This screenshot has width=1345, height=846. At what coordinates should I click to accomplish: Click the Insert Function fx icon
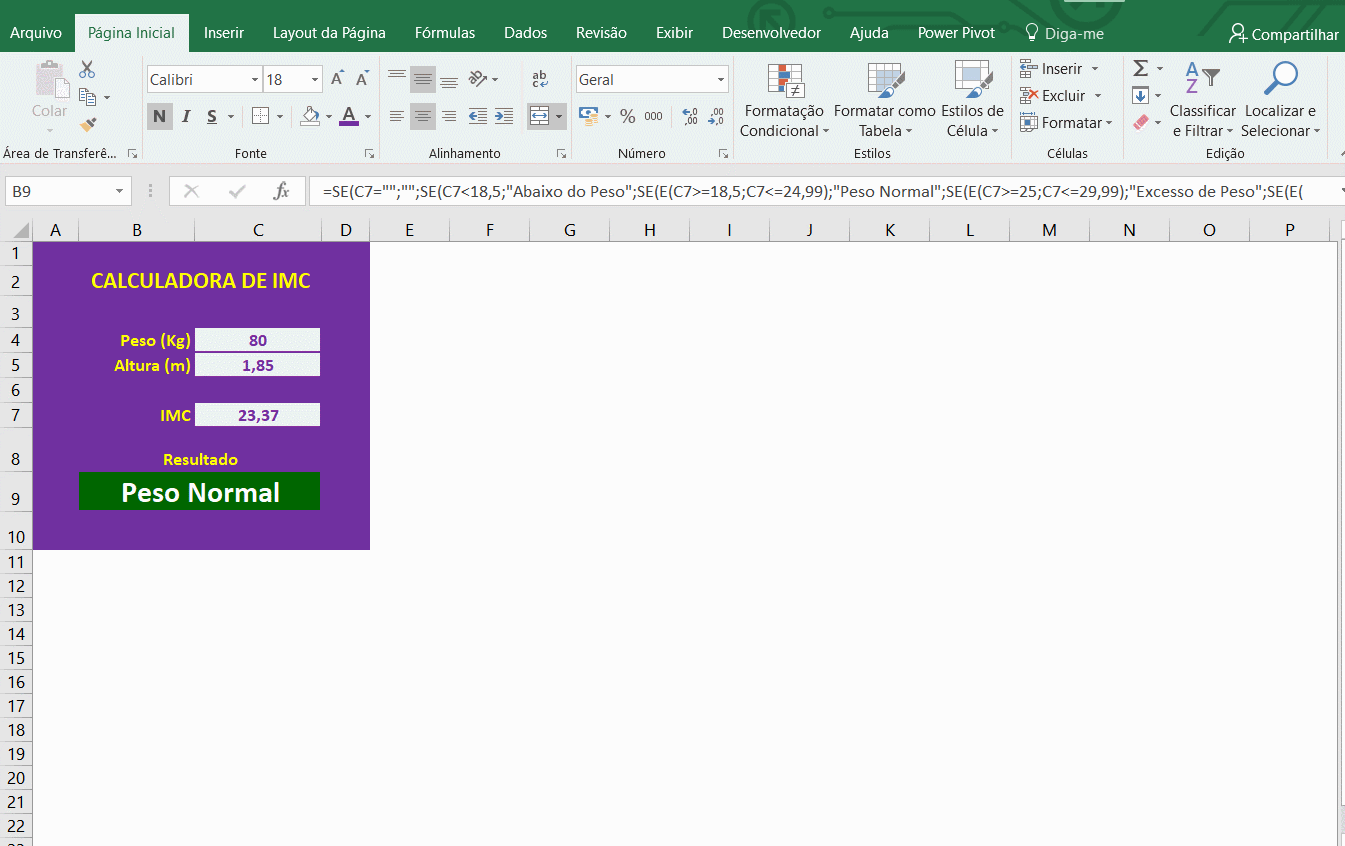[282, 191]
